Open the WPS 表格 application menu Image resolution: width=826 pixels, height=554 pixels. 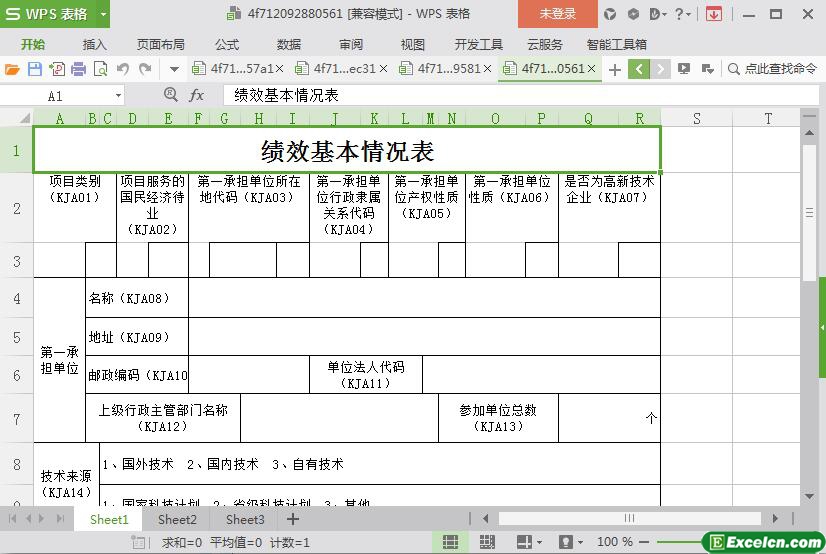pos(48,14)
